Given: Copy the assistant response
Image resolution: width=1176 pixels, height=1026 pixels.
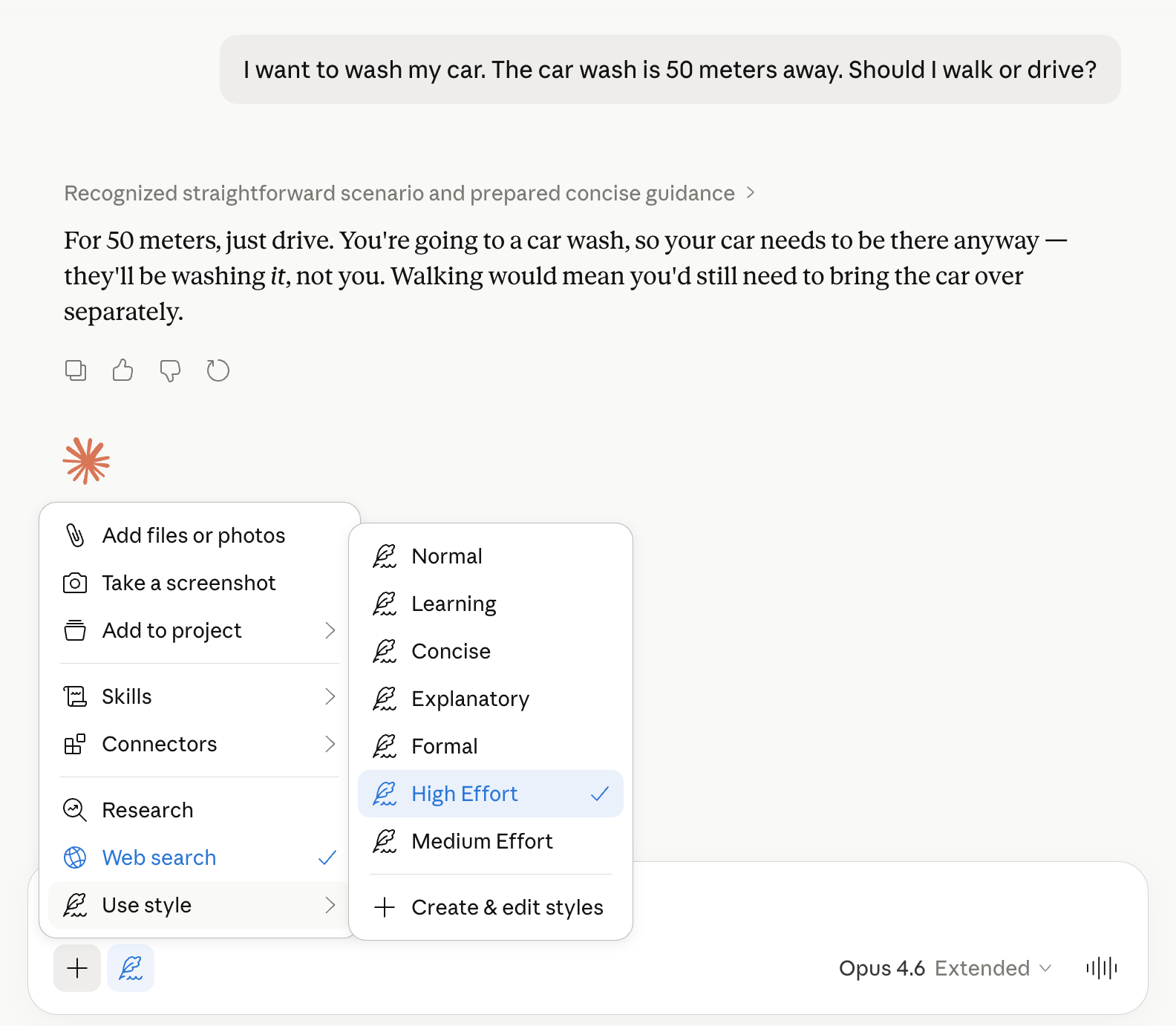Looking at the screenshot, I should (x=76, y=370).
